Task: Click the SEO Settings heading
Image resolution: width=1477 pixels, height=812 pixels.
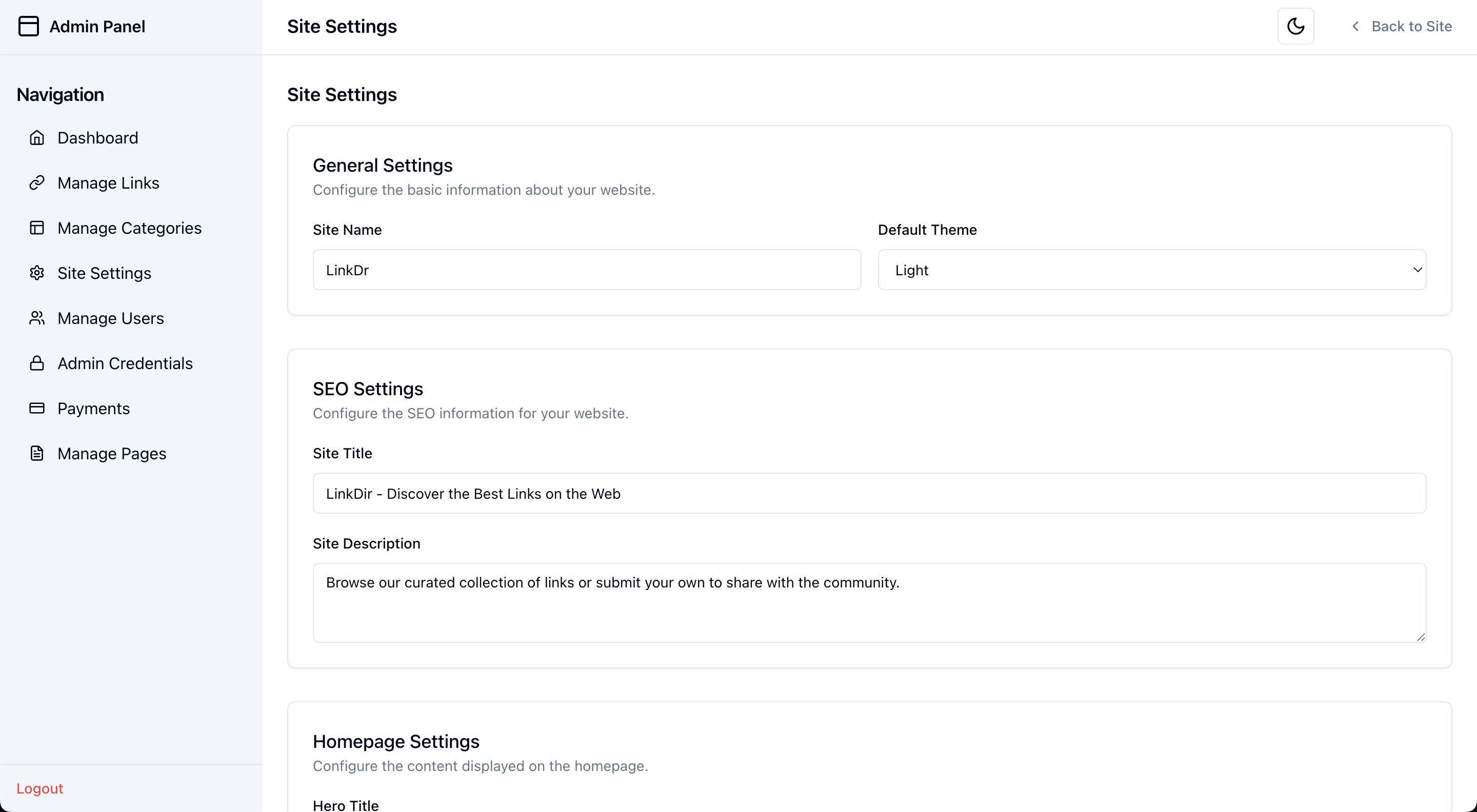Action: pos(368,389)
